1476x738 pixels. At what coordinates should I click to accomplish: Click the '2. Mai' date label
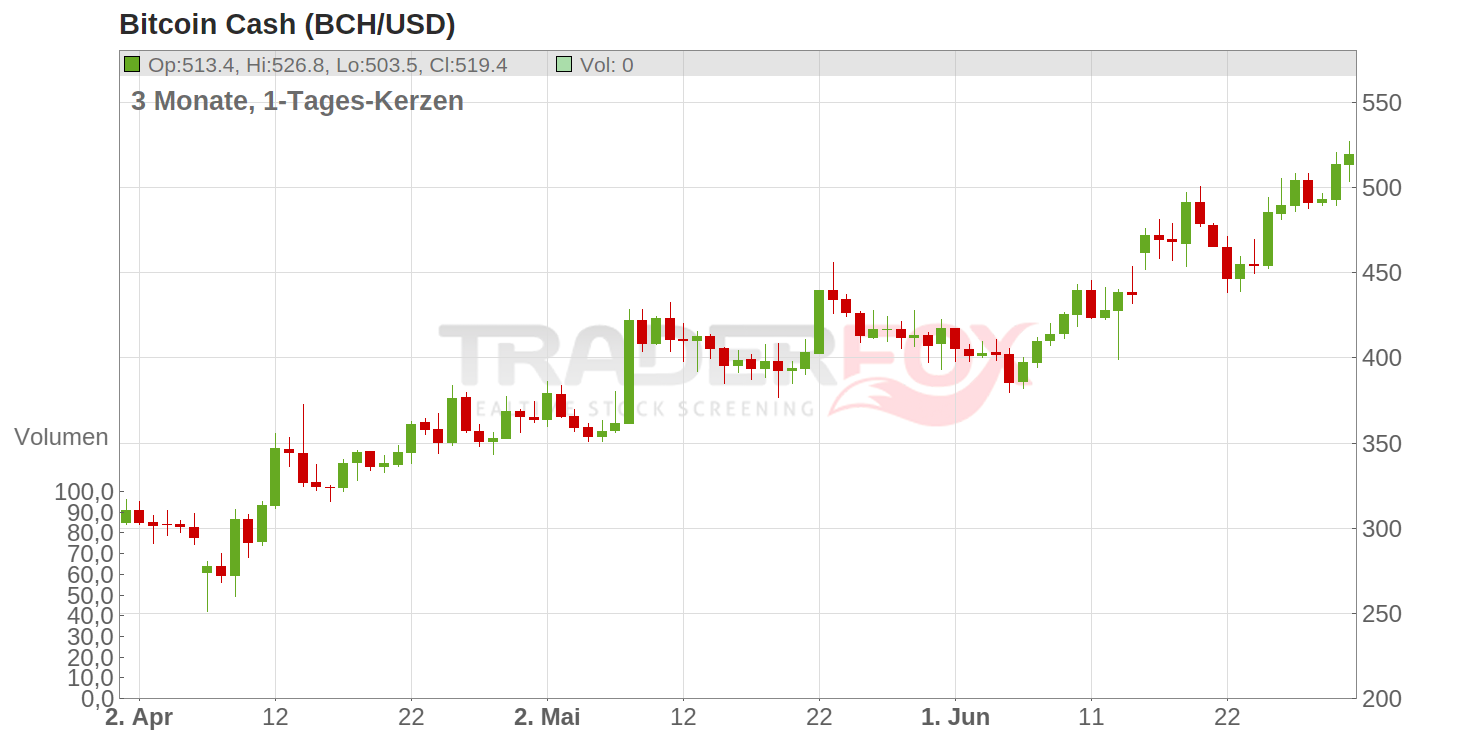547,717
